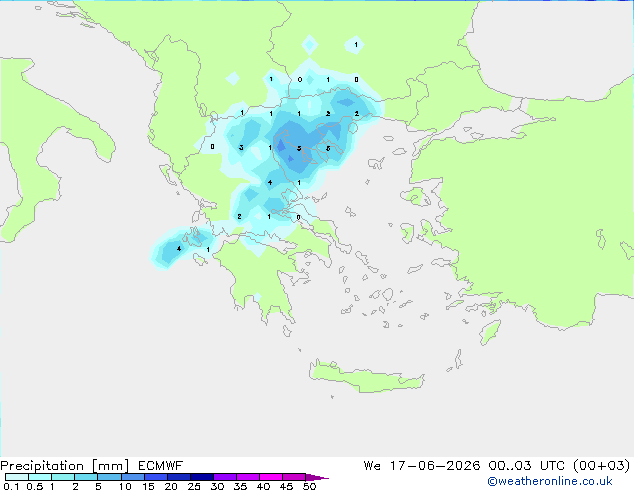Select the legend swatch between 15 and 20
The image size is (634, 490).
click(155, 477)
